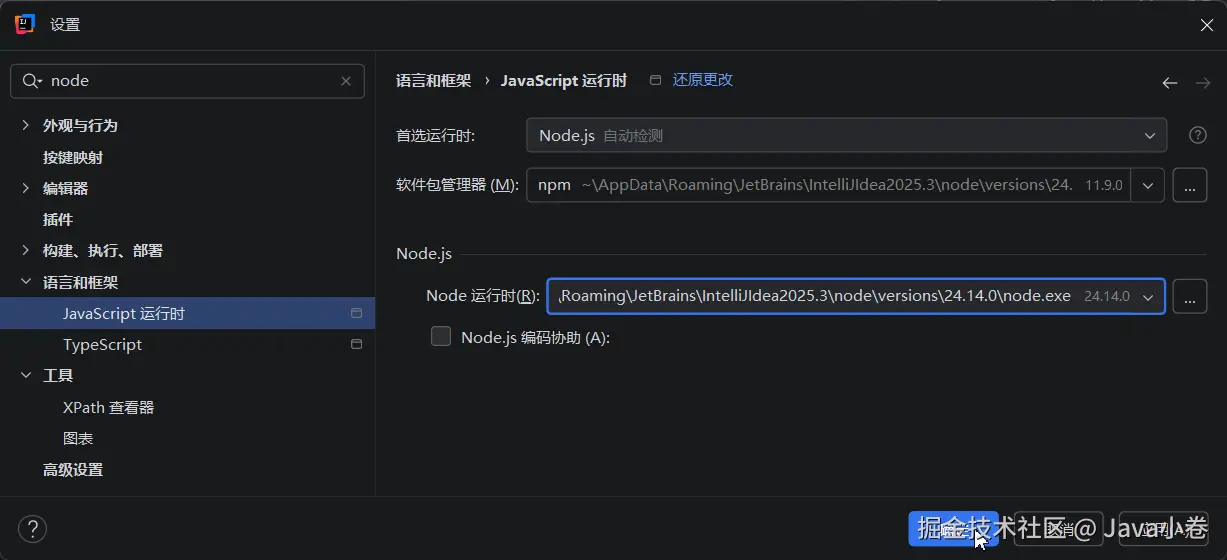Click project icon on JavaScript 运行时 row
Image resolution: width=1227 pixels, height=560 pixels.
pyautogui.click(x=356, y=313)
